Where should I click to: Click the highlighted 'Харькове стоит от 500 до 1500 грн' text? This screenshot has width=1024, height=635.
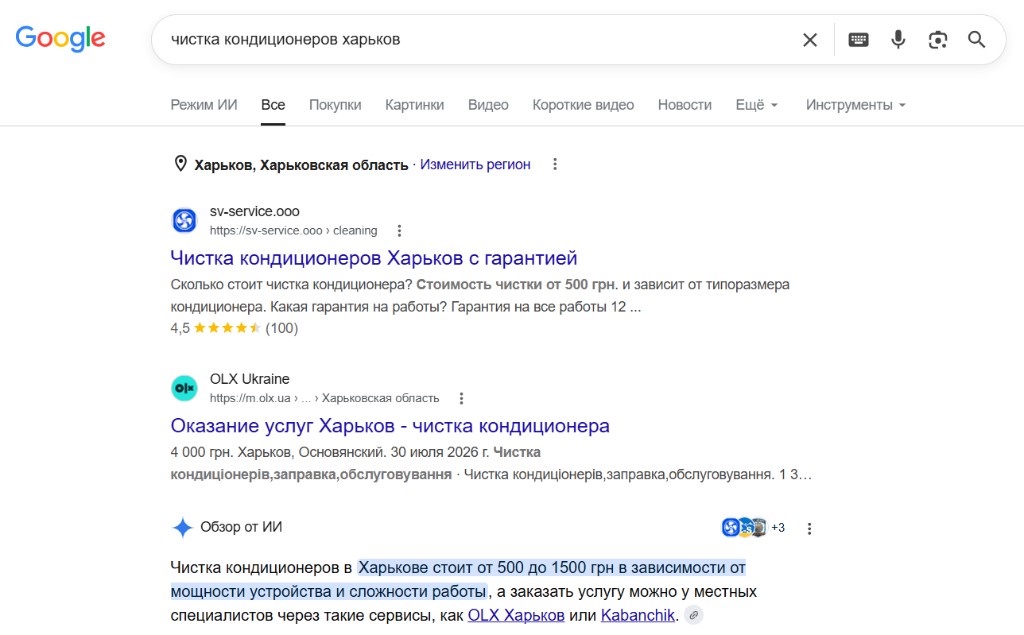point(485,567)
